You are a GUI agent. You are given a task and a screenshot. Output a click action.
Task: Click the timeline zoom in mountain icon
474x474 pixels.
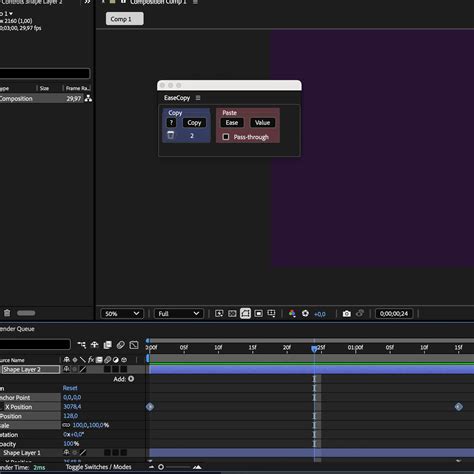coord(197,467)
